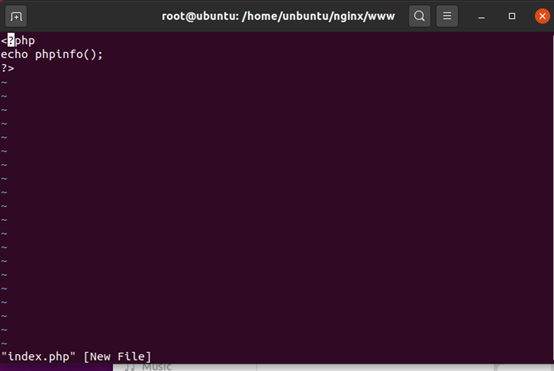Place cursor on the <?php line

[x=18, y=41]
